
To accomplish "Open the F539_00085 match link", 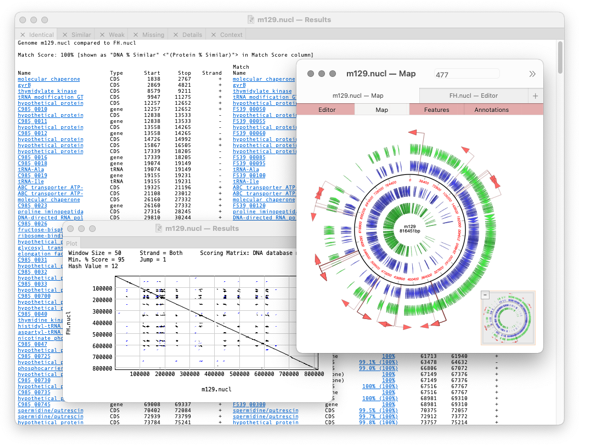I will 249,157.
